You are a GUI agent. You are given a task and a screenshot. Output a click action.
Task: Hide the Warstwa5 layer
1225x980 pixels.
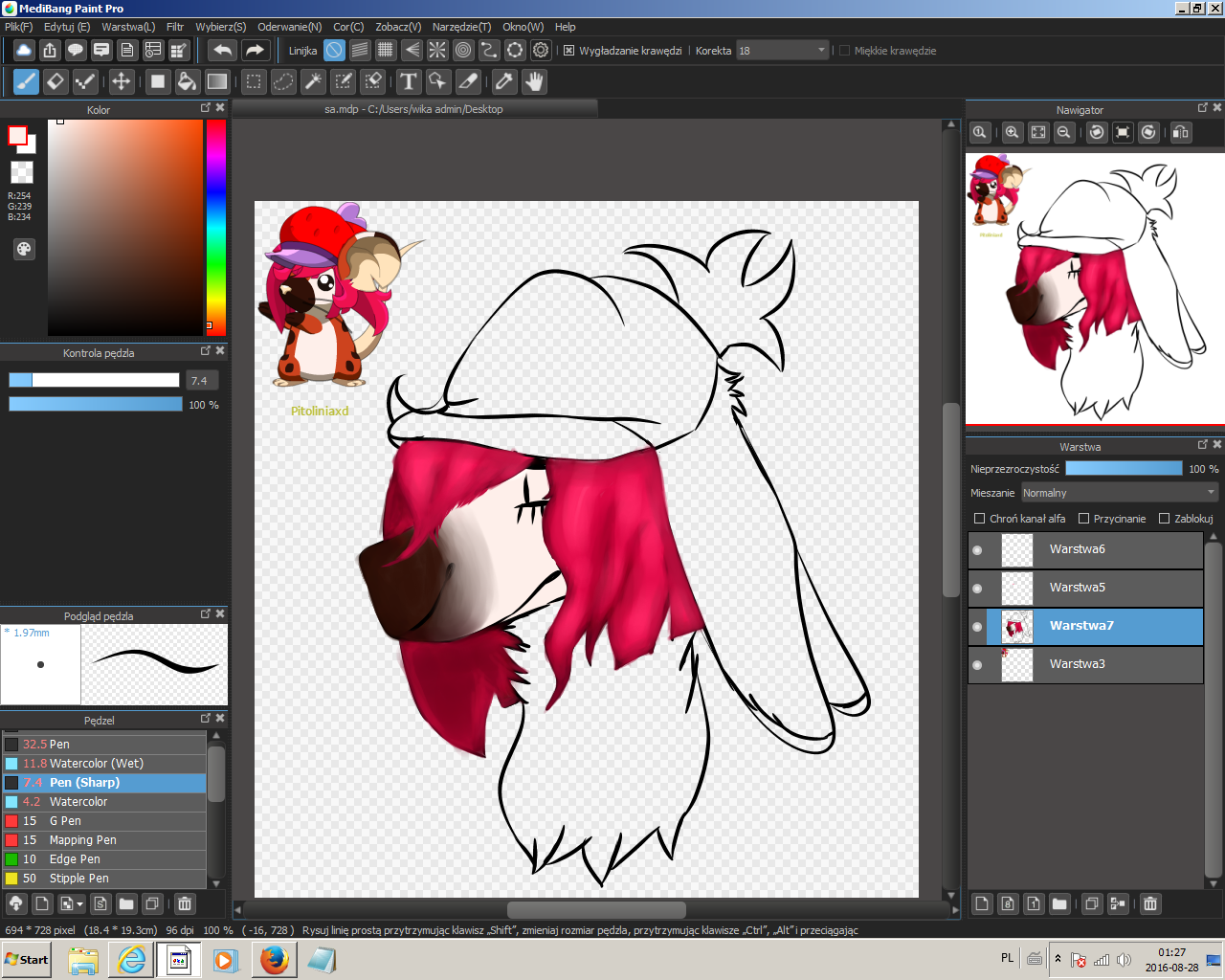tap(977, 589)
